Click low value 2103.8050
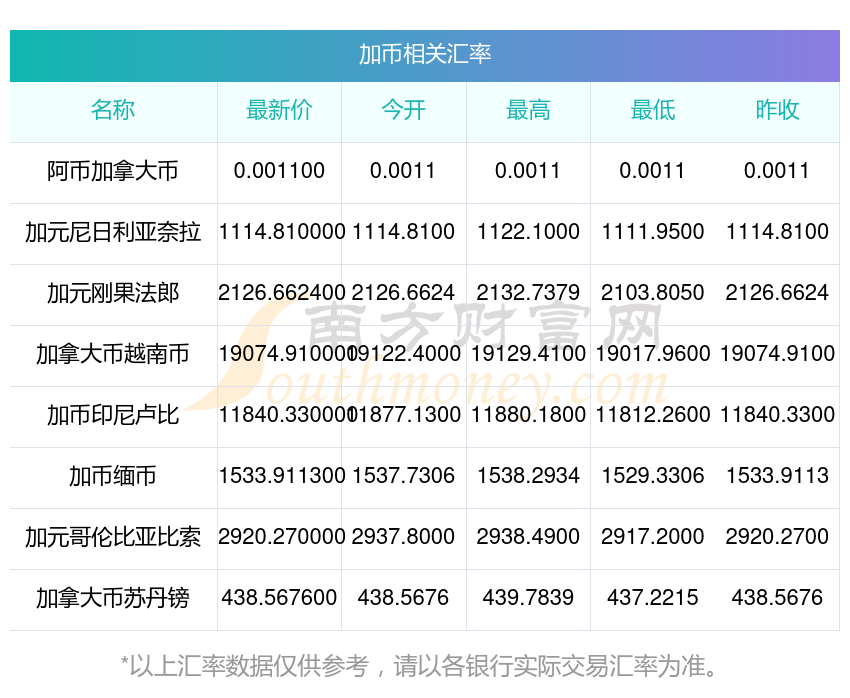The width and height of the screenshot is (850, 698). coord(653,293)
